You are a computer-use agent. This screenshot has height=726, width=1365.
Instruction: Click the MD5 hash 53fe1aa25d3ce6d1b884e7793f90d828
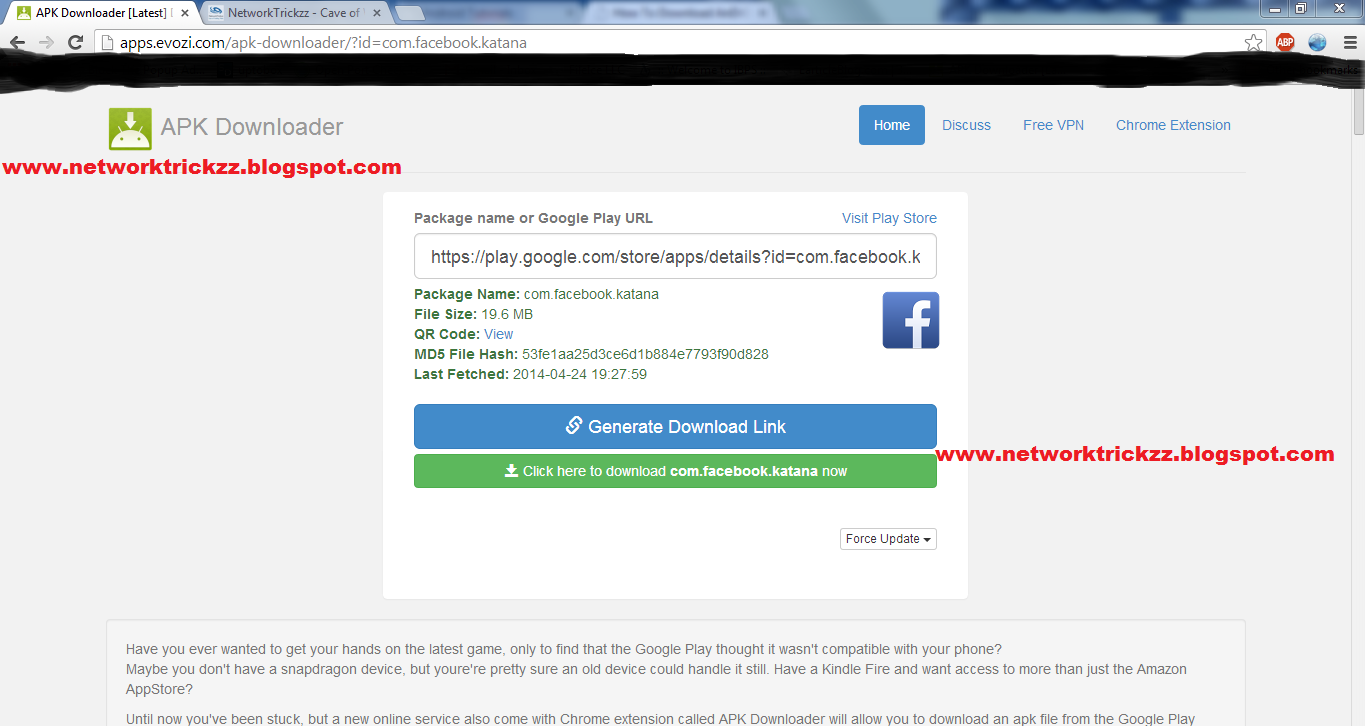[x=645, y=354]
